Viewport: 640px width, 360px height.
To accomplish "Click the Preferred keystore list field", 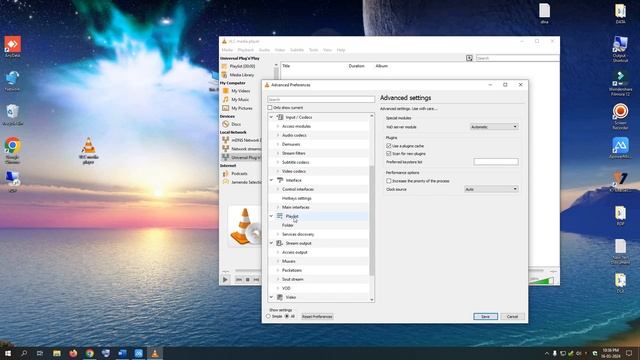I will coord(496,162).
